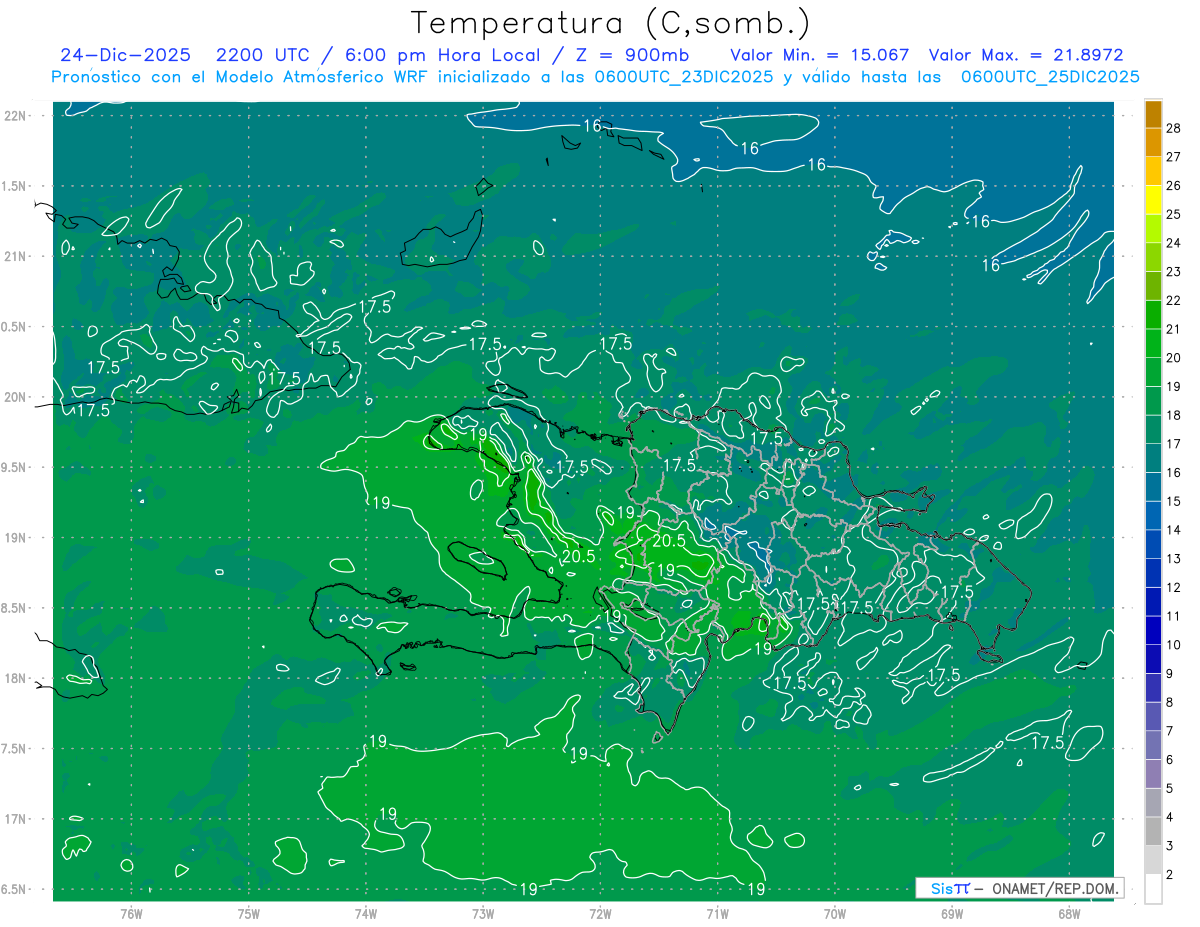This screenshot has height=927, width=1200.
Task: Click the 'Sis' logo in credit box
Action: coord(941,888)
